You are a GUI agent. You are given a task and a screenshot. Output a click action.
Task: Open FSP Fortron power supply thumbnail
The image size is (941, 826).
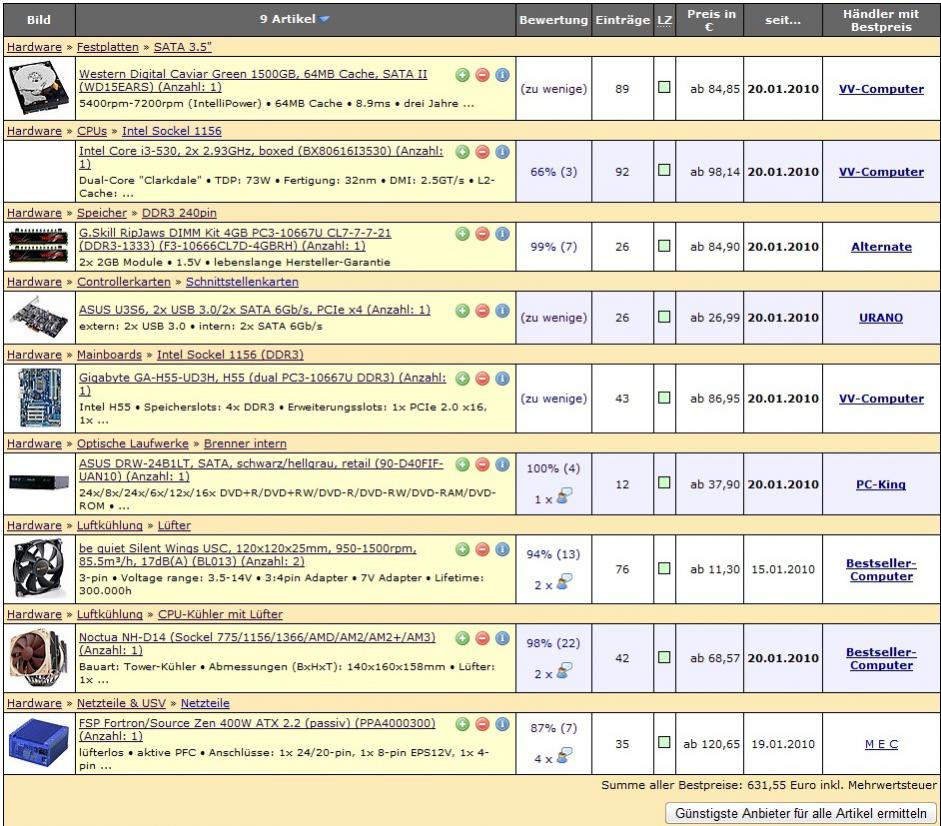pos(39,743)
